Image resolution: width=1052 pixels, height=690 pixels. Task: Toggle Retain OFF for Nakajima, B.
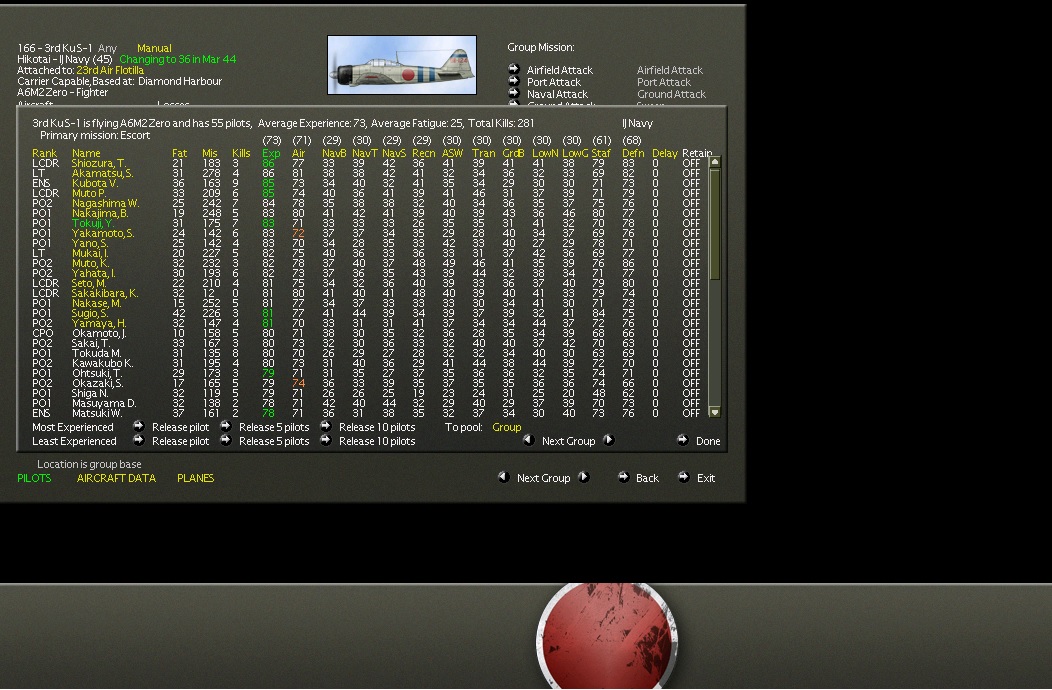pos(691,213)
